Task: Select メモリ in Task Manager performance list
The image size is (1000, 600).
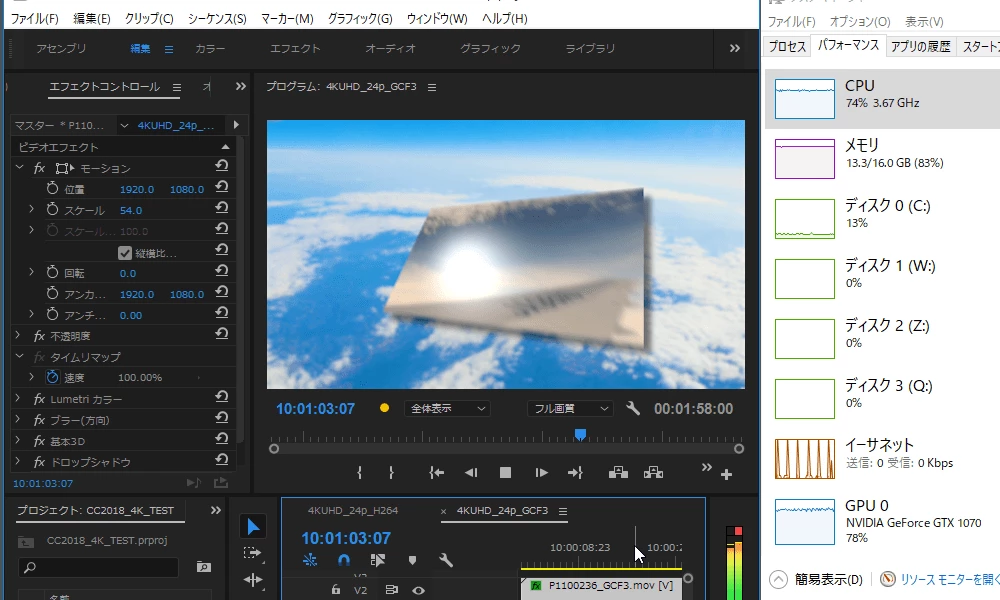Action: 882,159
